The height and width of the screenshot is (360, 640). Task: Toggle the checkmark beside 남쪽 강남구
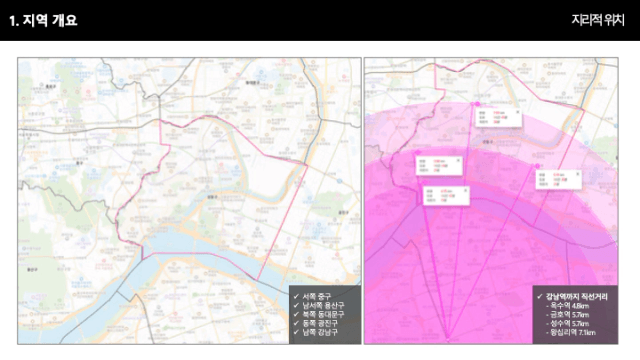[296, 332]
